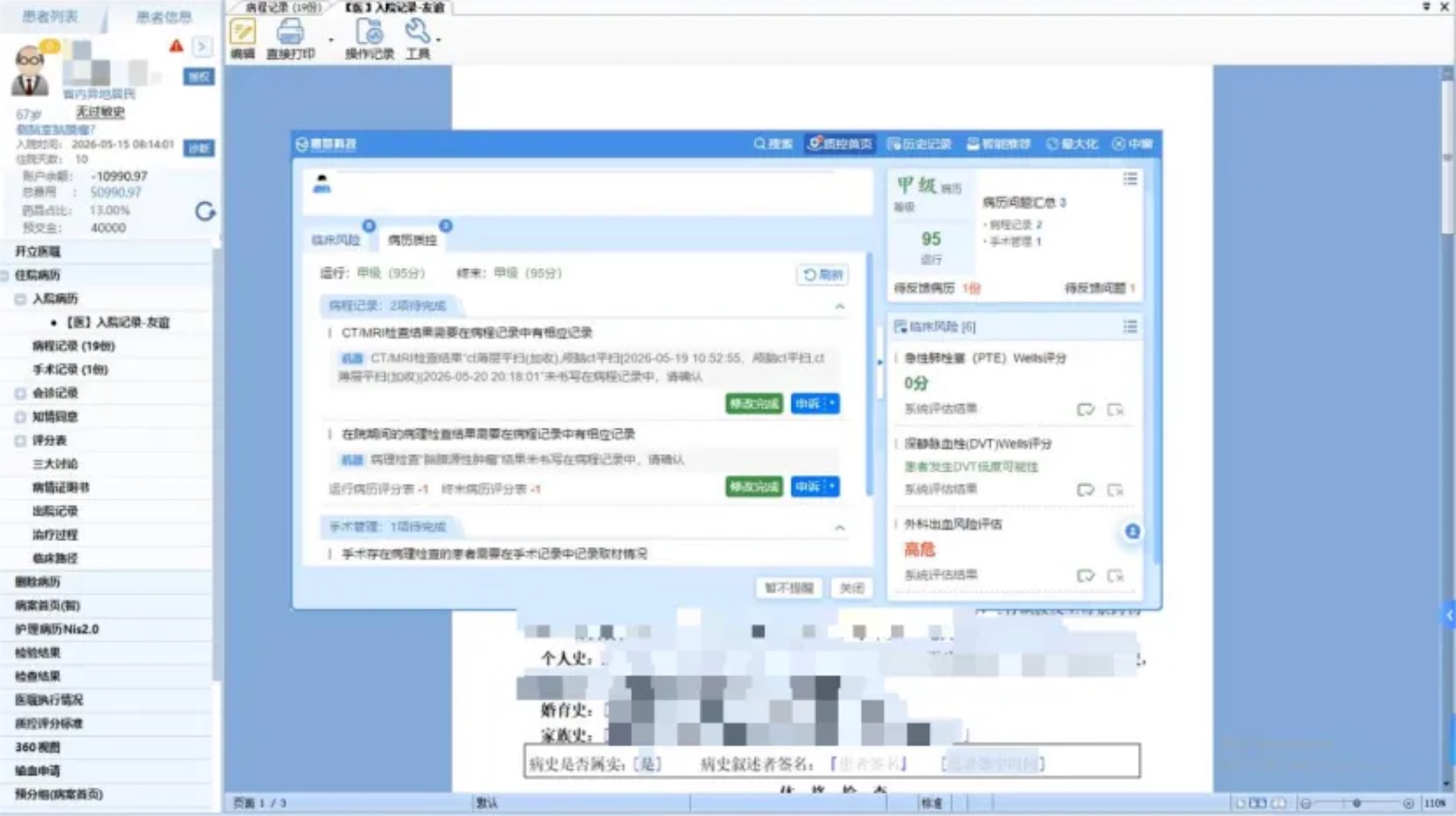The height and width of the screenshot is (816, 1456).
Task: Click the list icon on the 甲级 grade card
Action: pyautogui.click(x=1130, y=179)
